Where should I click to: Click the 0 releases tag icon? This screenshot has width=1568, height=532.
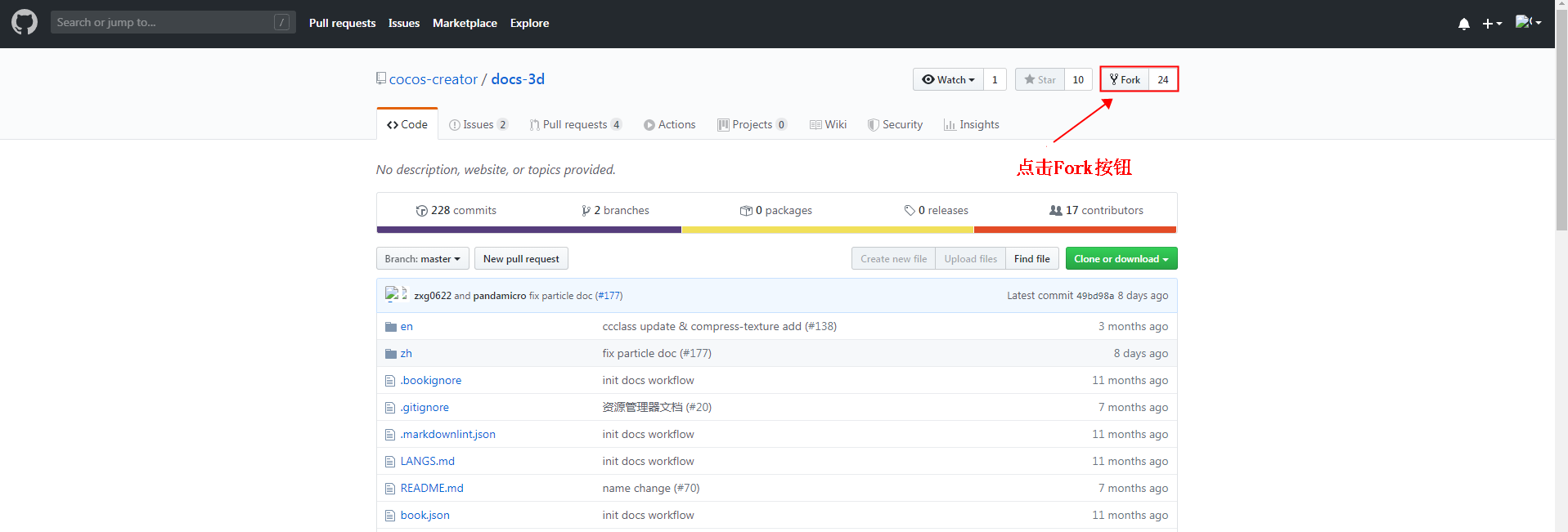click(x=910, y=211)
